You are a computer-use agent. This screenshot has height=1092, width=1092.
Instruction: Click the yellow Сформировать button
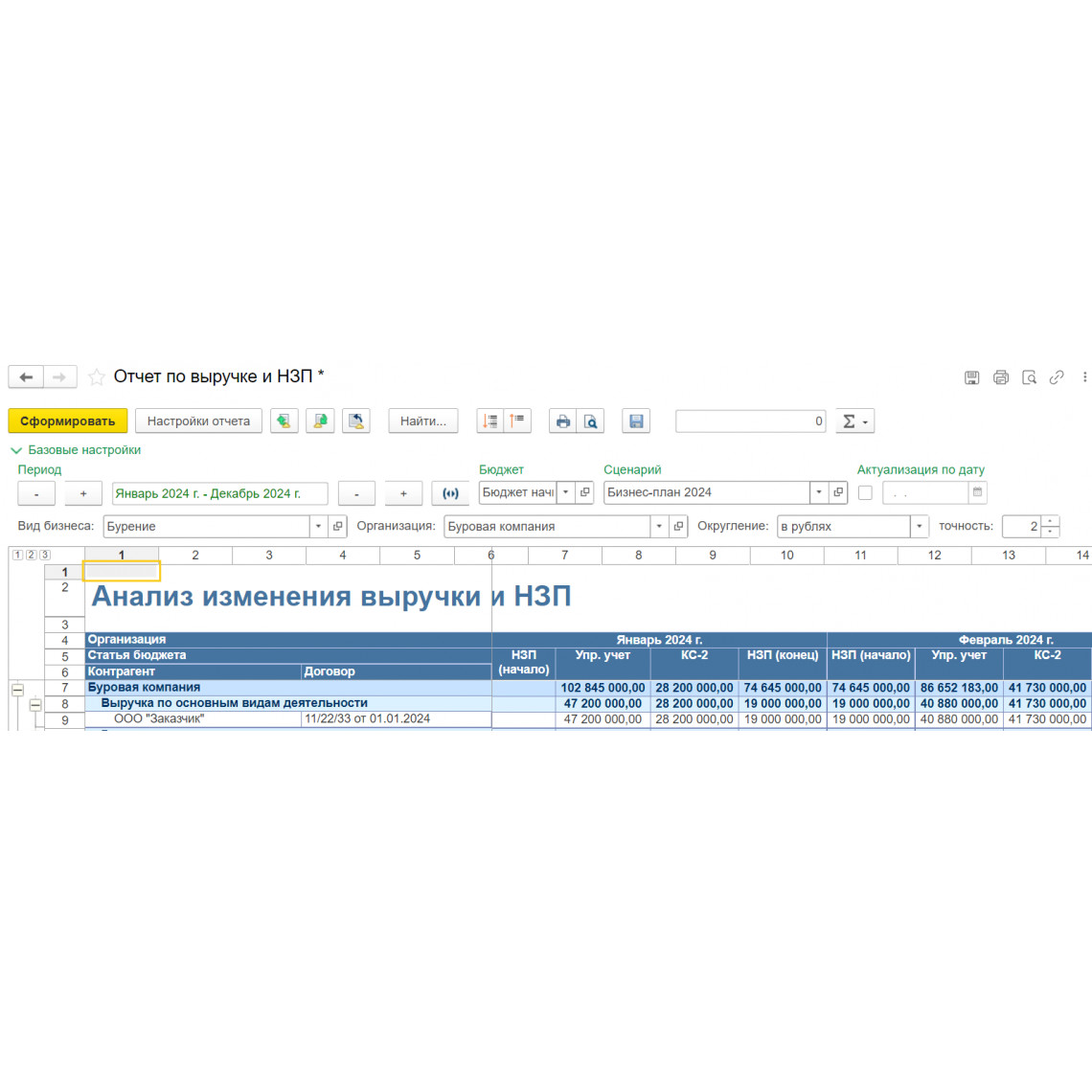point(68,421)
